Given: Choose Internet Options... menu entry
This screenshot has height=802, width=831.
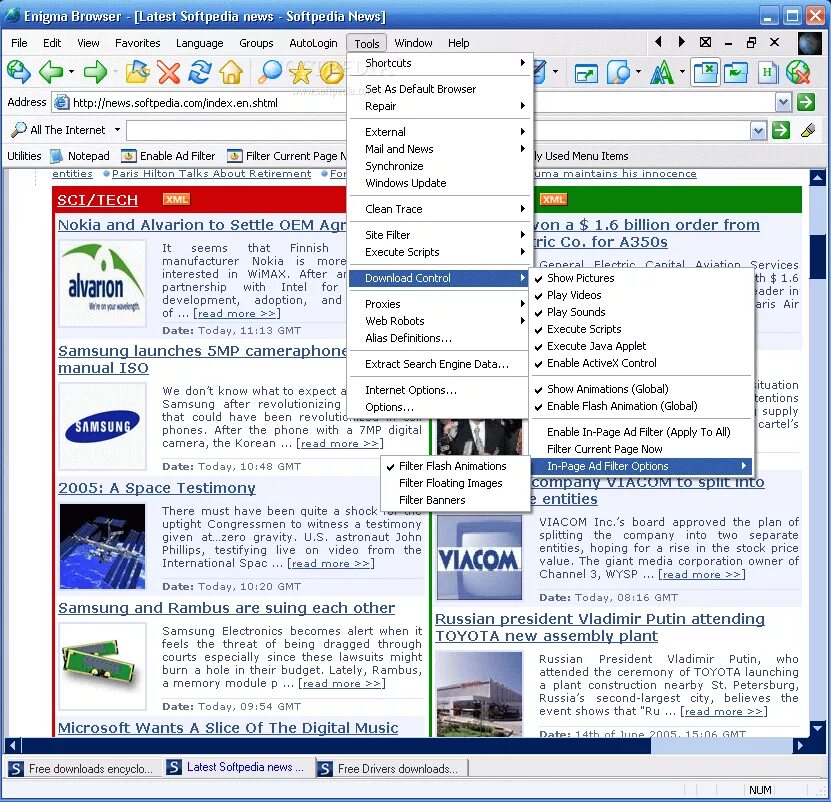Looking at the screenshot, I should click(440, 390).
